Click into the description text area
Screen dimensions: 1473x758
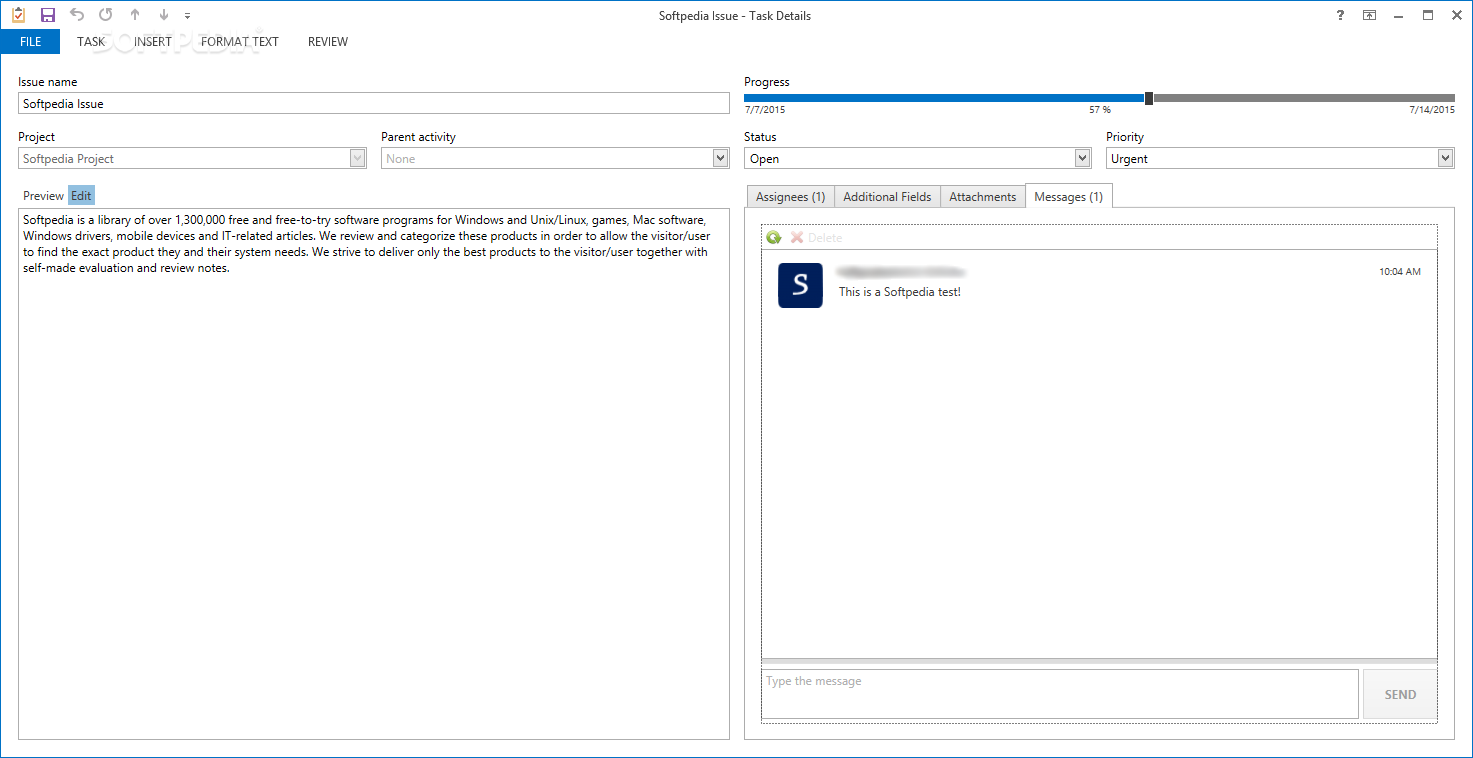point(374,474)
